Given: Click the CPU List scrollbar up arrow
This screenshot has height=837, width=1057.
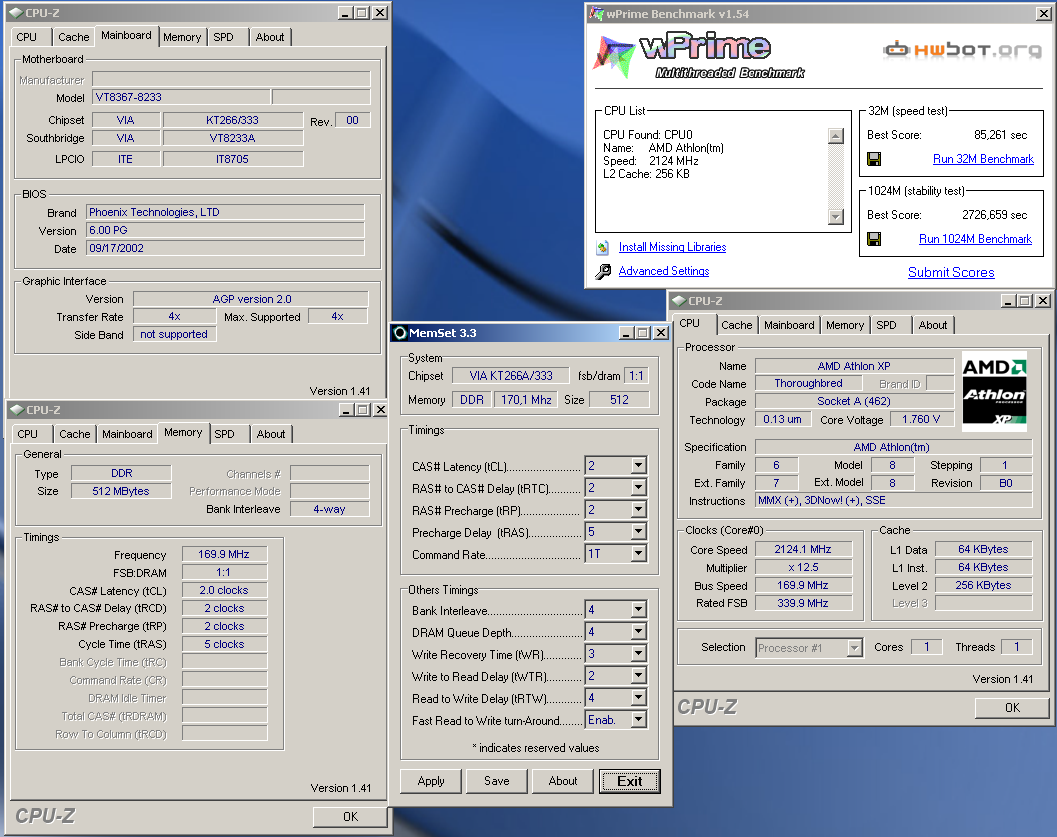Looking at the screenshot, I should pyautogui.click(x=836, y=136).
